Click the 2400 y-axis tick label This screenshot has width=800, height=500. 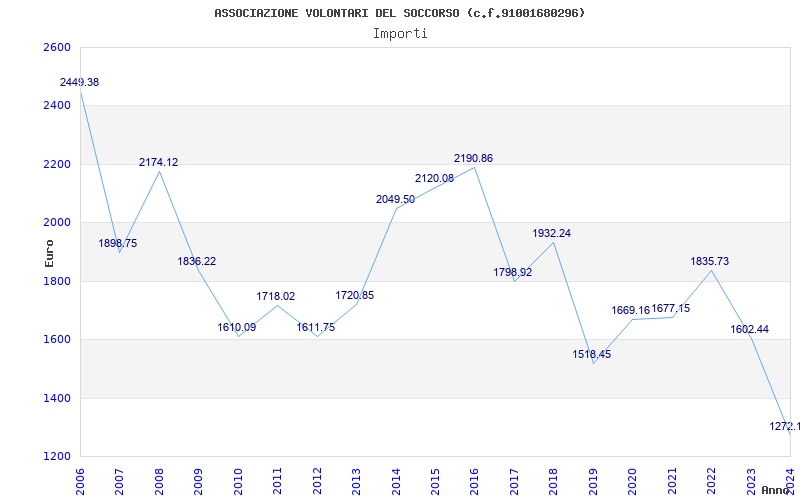click(56, 106)
